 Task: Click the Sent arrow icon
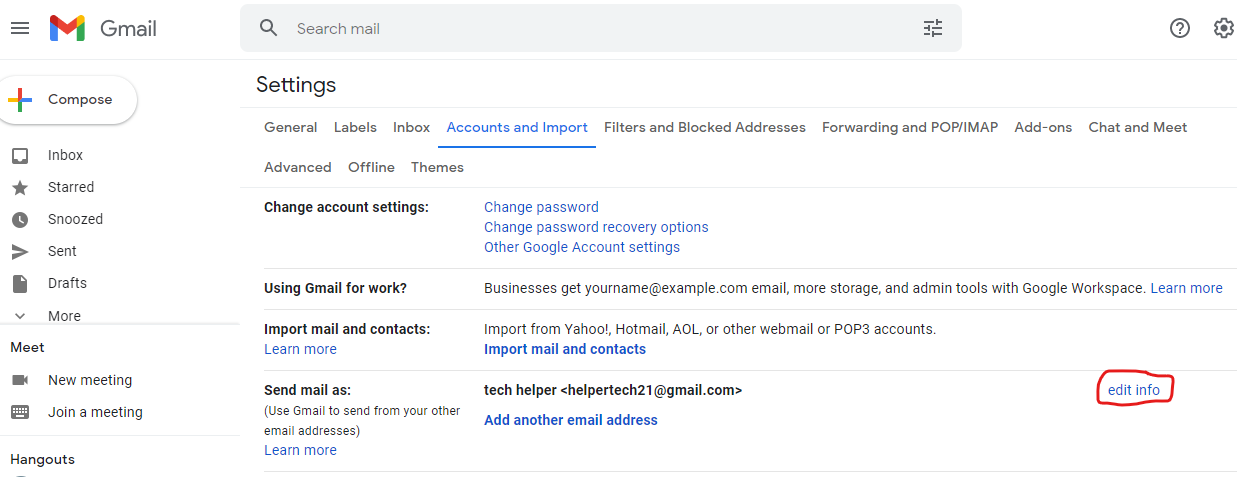click(19, 251)
